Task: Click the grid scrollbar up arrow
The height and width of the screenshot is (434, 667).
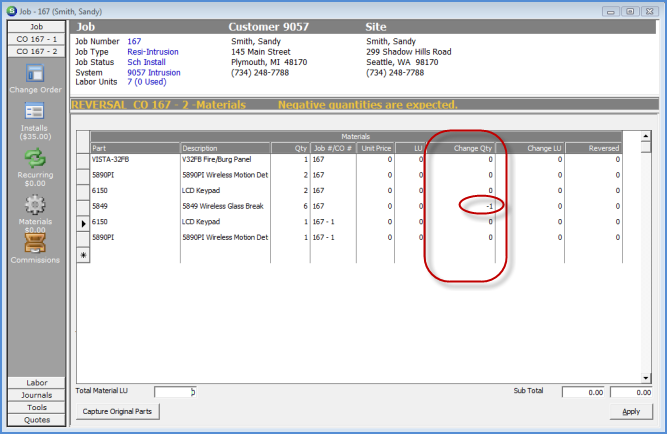Action: [x=646, y=136]
